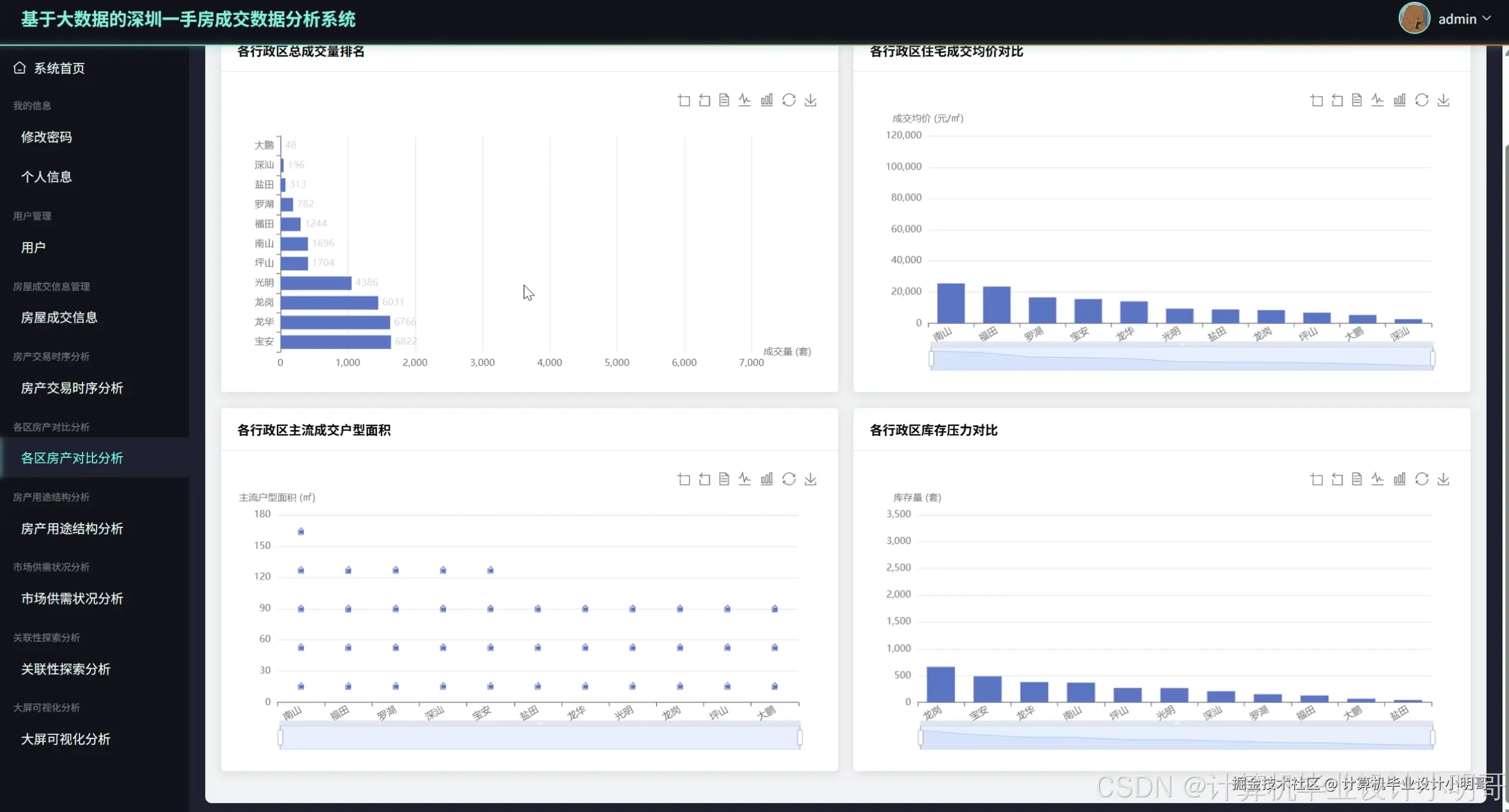Download mainstream area chart as image

(810, 479)
